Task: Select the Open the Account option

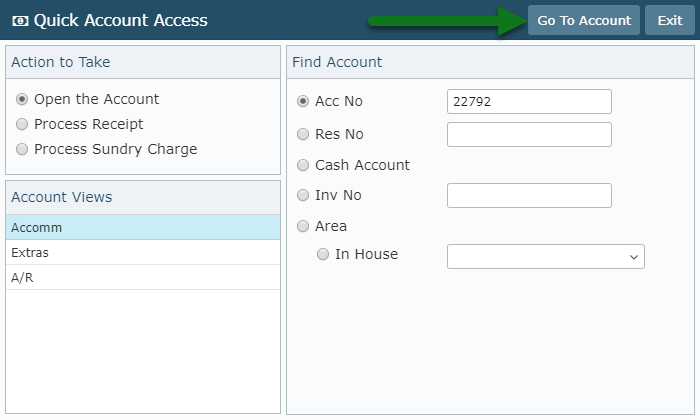Action: pyautogui.click(x=22, y=99)
